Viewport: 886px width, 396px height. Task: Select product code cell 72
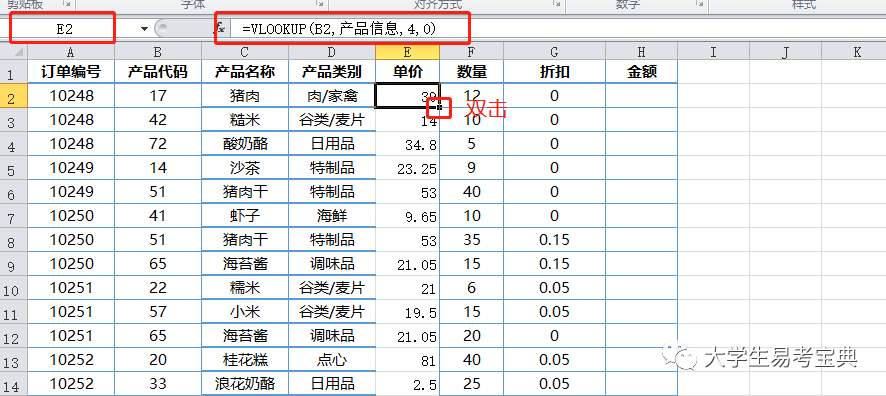[158, 143]
